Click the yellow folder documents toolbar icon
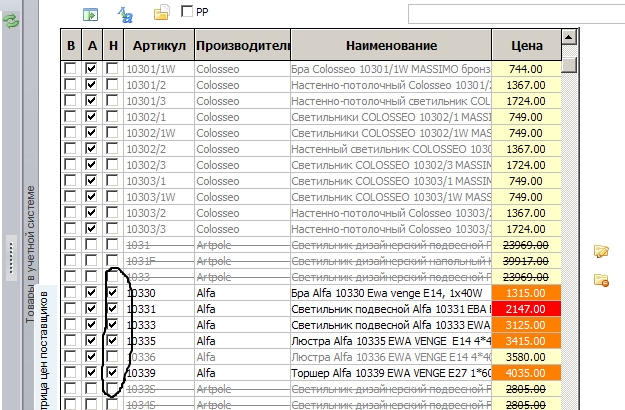The width and height of the screenshot is (625, 410). 162,13
